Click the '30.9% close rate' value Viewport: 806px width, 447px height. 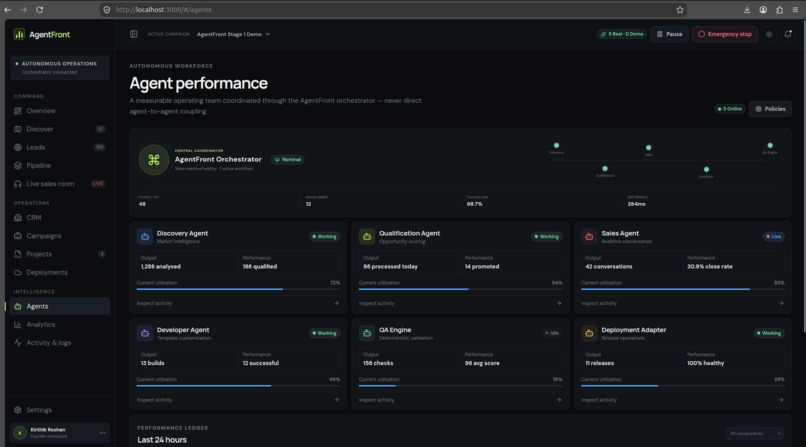709,267
